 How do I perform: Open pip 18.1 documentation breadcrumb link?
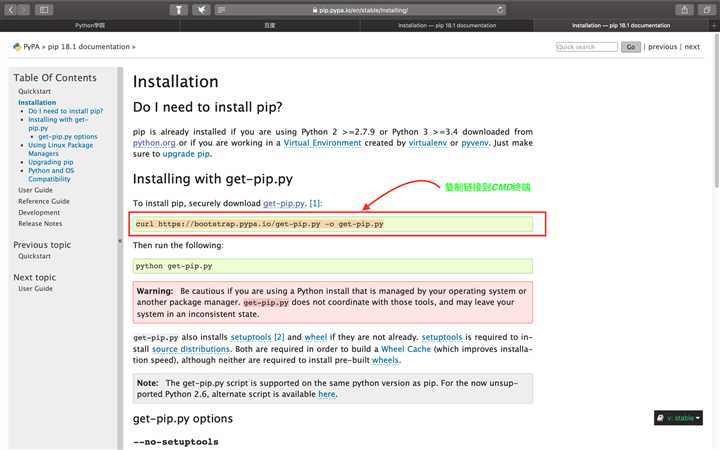tap(89, 47)
